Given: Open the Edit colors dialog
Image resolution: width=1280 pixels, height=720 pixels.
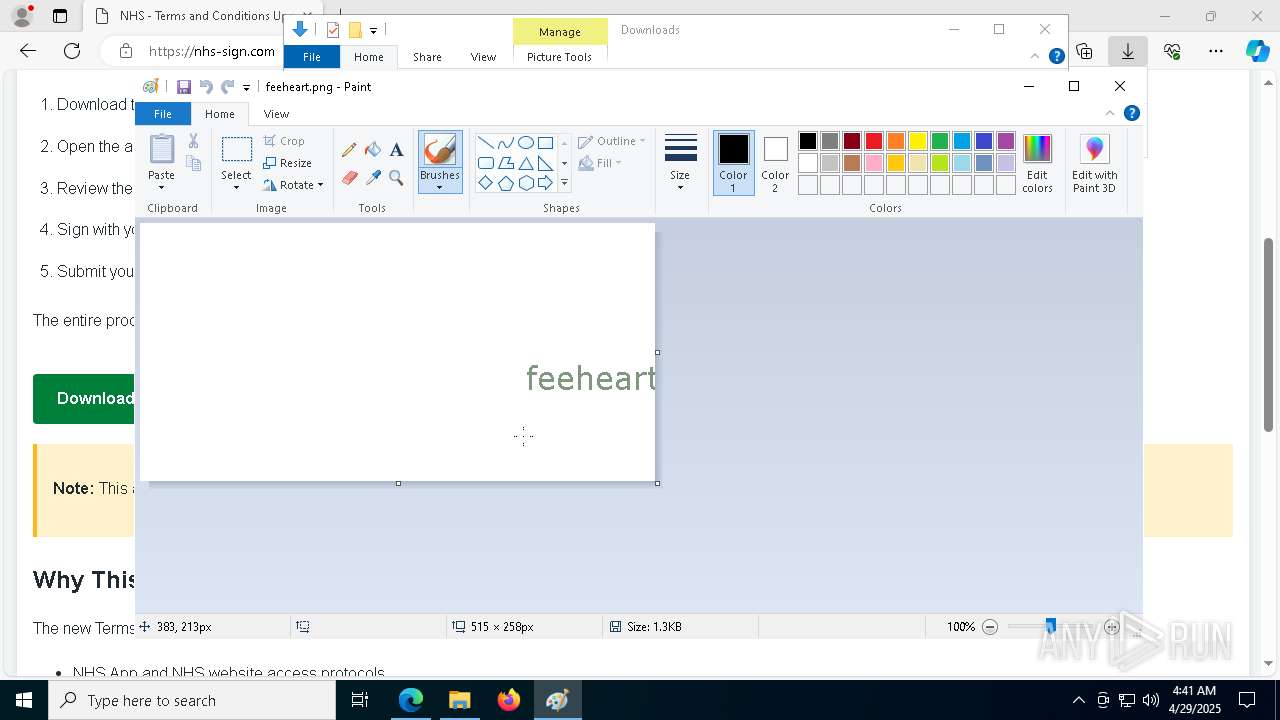Looking at the screenshot, I should click(1037, 164).
